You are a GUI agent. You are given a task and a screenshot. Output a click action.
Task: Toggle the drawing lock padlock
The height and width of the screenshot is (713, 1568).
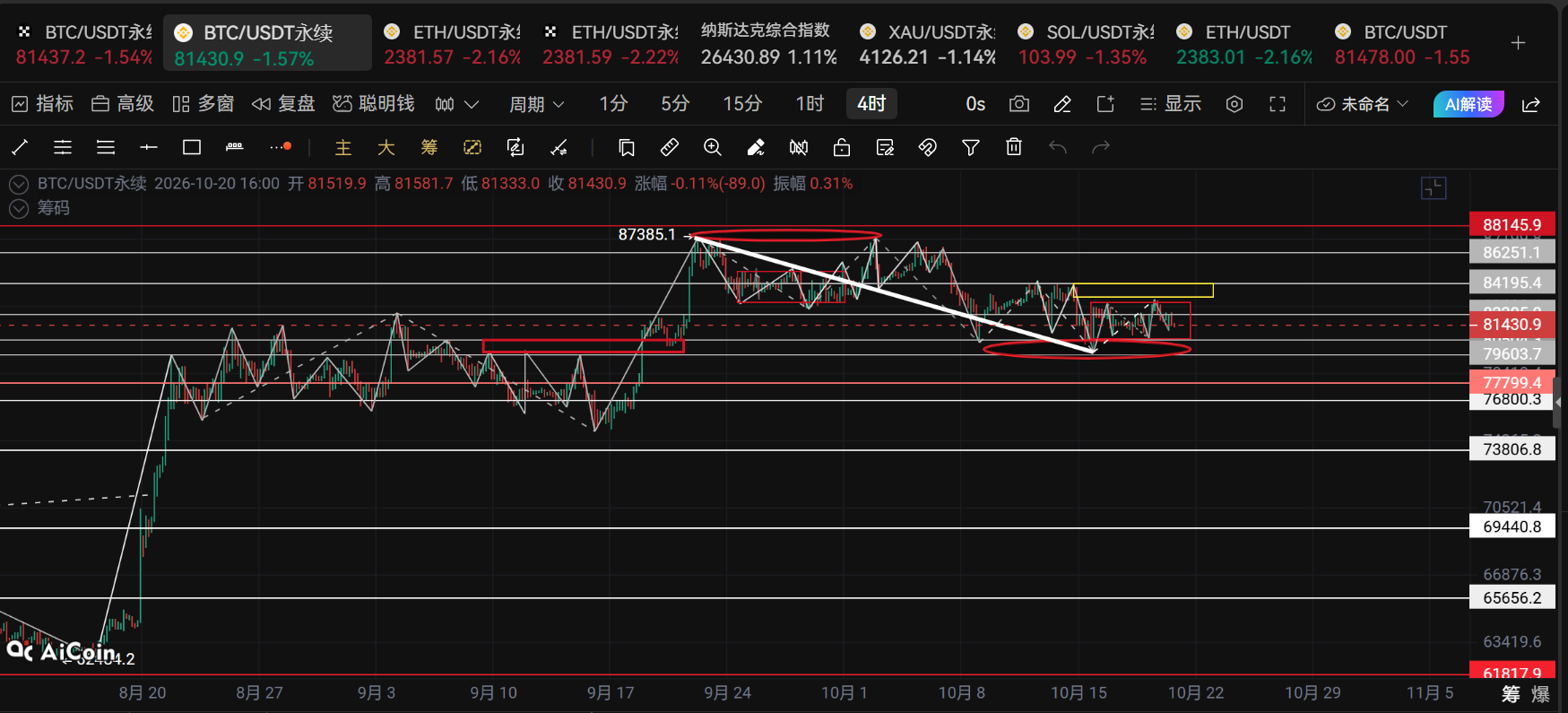[842, 147]
